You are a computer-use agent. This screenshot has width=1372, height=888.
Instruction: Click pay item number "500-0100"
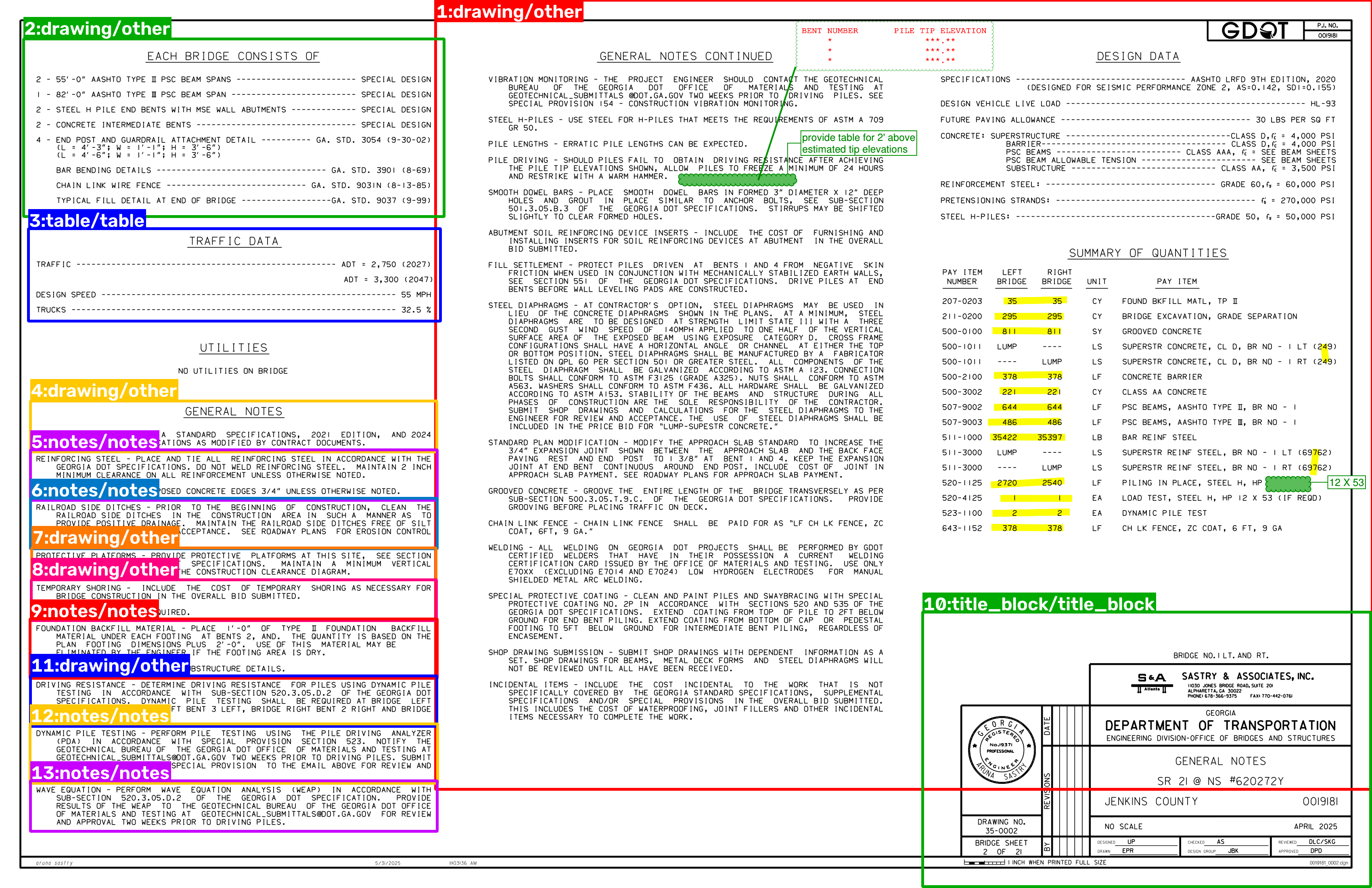(962, 331)
